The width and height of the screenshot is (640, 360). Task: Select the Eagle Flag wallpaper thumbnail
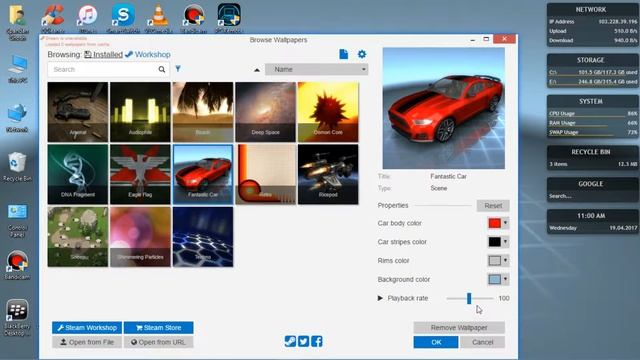140,174
